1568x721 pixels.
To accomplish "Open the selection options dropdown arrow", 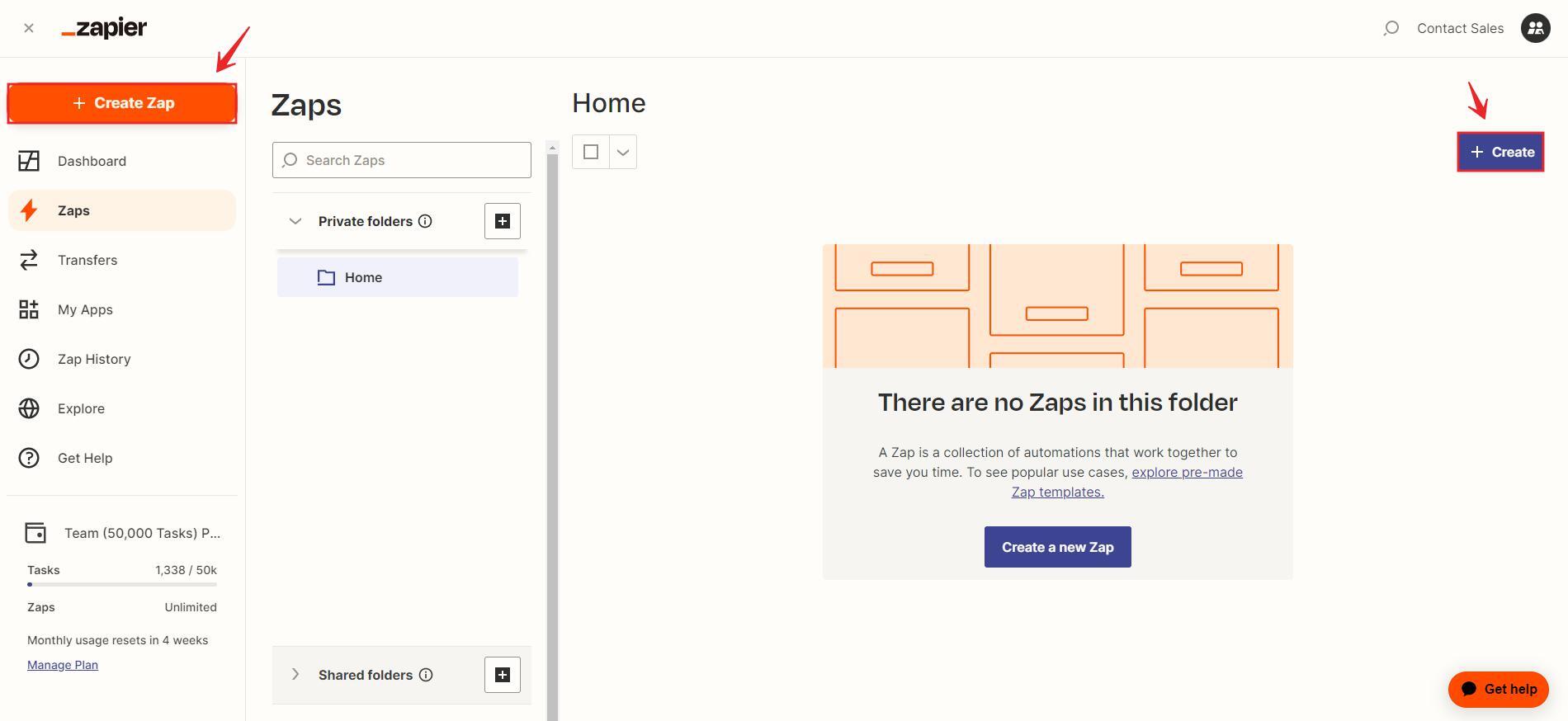I will click(x=623, y=152).
